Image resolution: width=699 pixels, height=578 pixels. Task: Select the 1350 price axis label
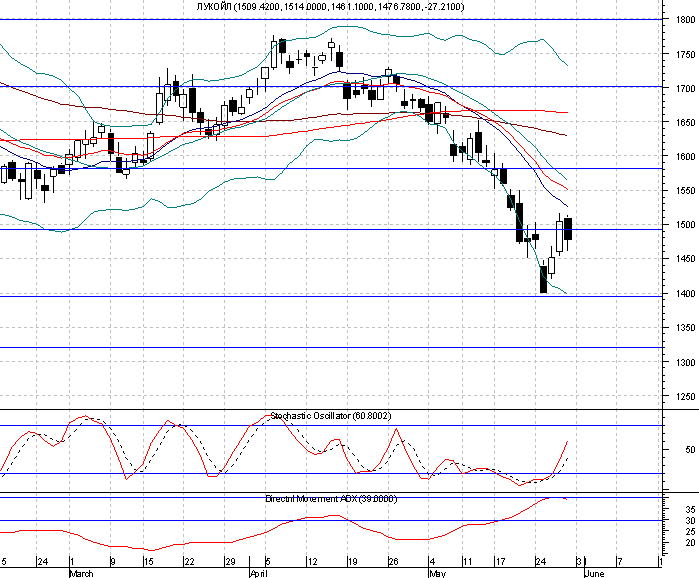coord(685,328)
